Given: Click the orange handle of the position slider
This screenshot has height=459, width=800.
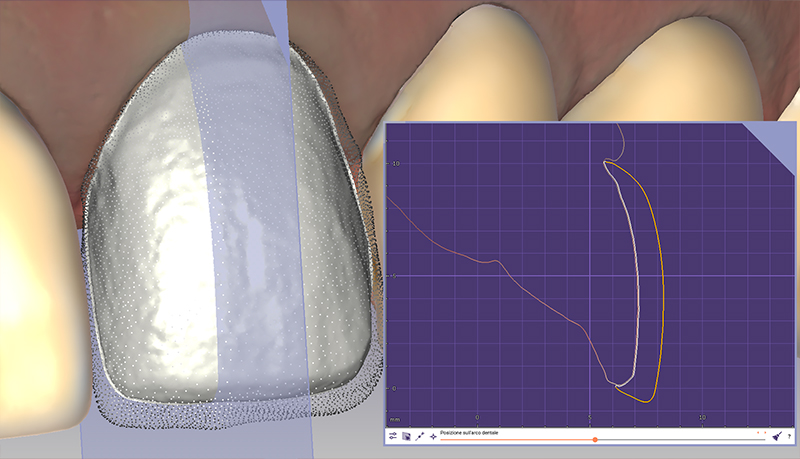Looking at the screenshot, I should tap(595, 439).
